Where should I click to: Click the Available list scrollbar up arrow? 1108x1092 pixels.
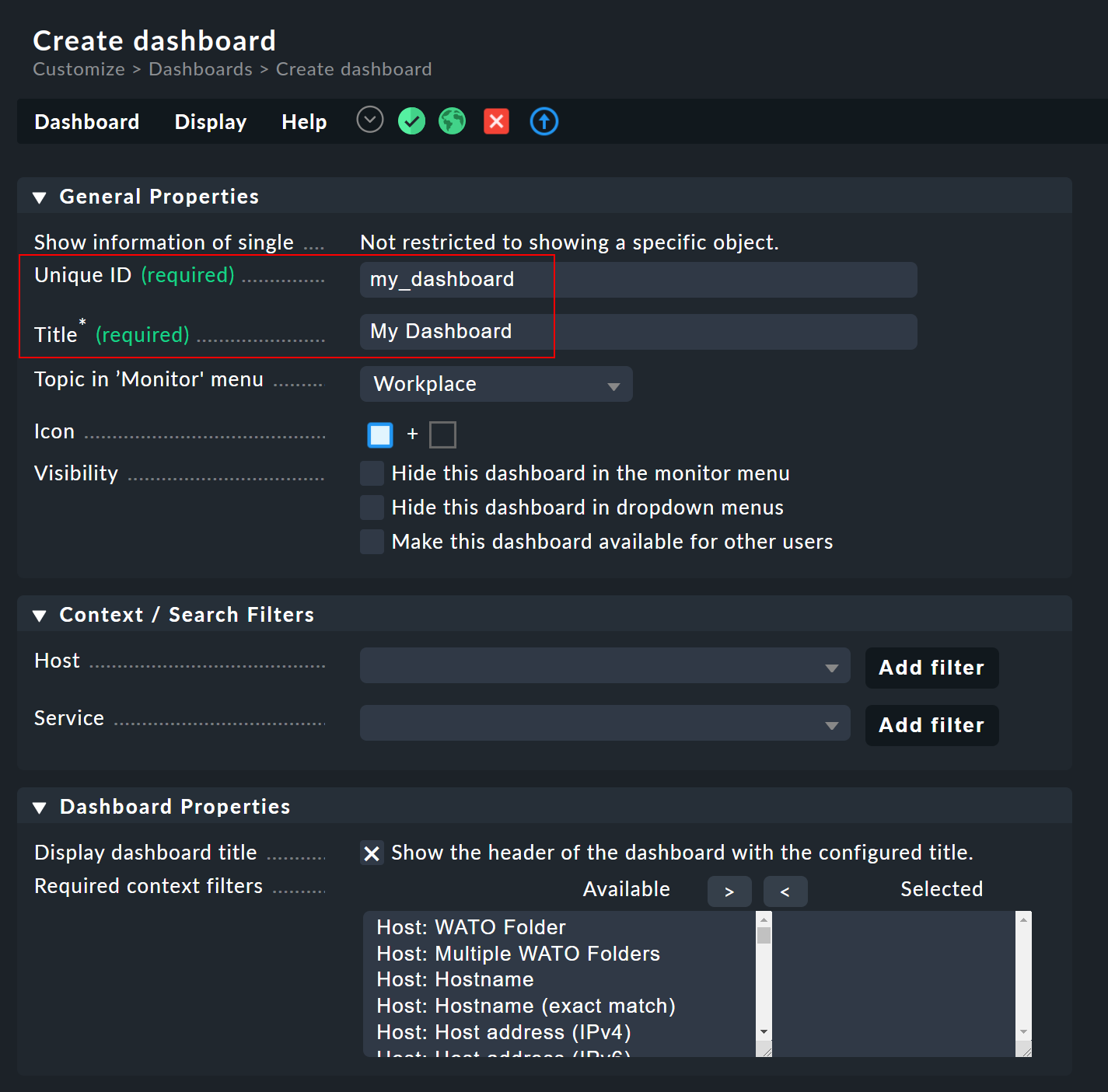[764, 919]
